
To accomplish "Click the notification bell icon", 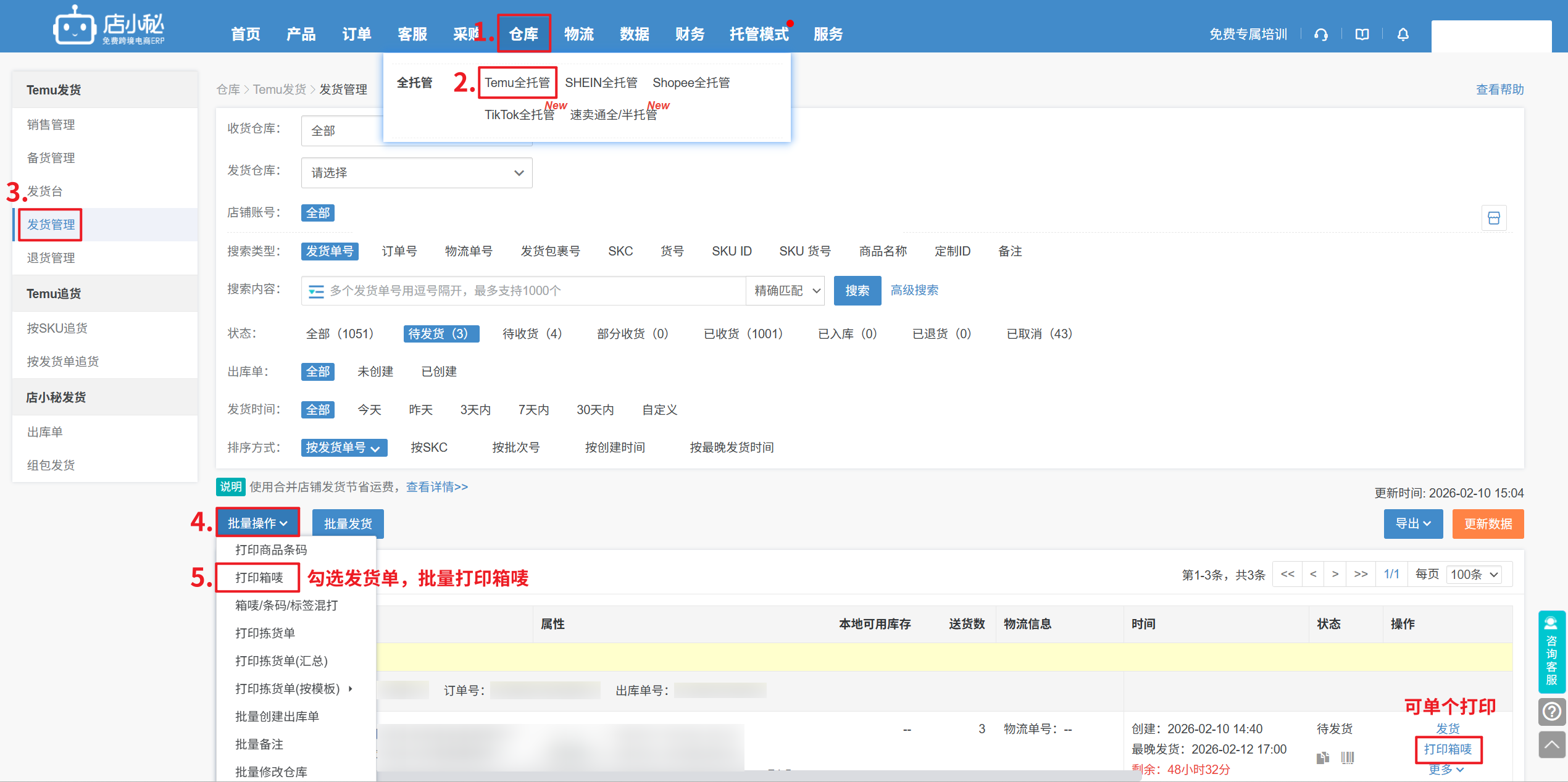I will tap(1403, 35).
